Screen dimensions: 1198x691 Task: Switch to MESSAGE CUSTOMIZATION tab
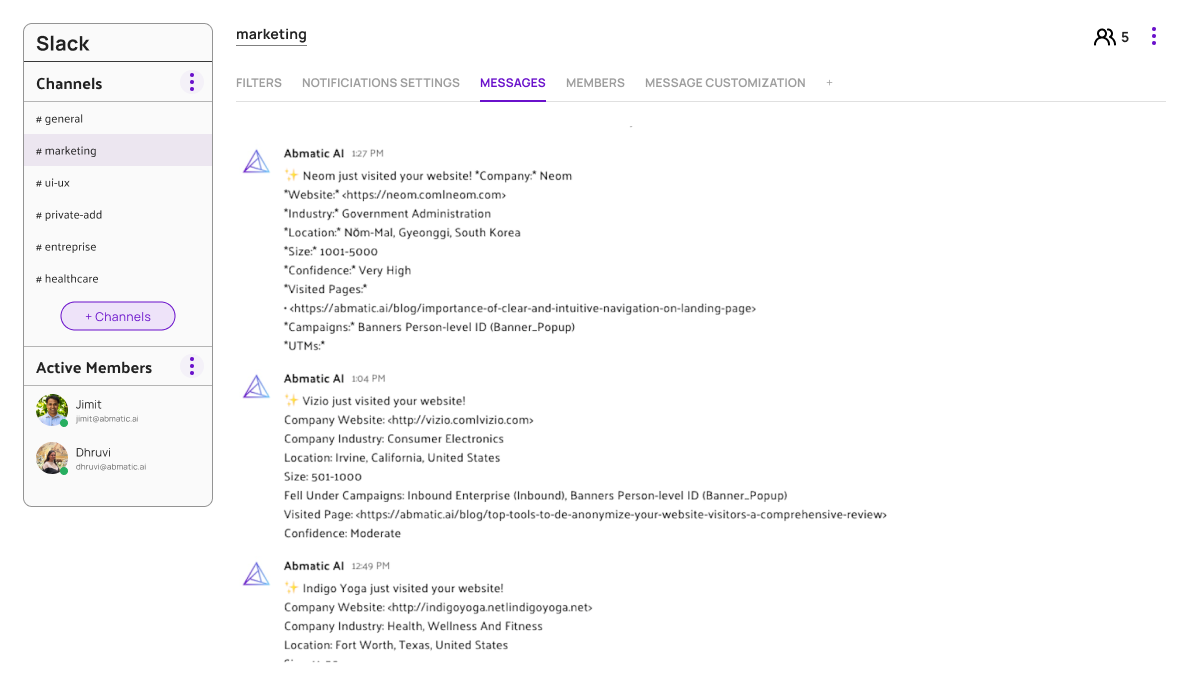click(x=724, y=83)
